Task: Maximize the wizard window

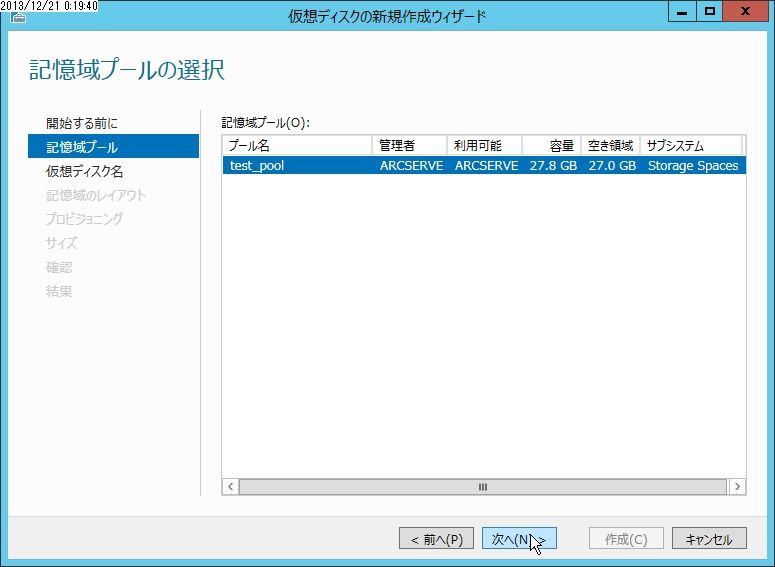Action: coord(710,12)
